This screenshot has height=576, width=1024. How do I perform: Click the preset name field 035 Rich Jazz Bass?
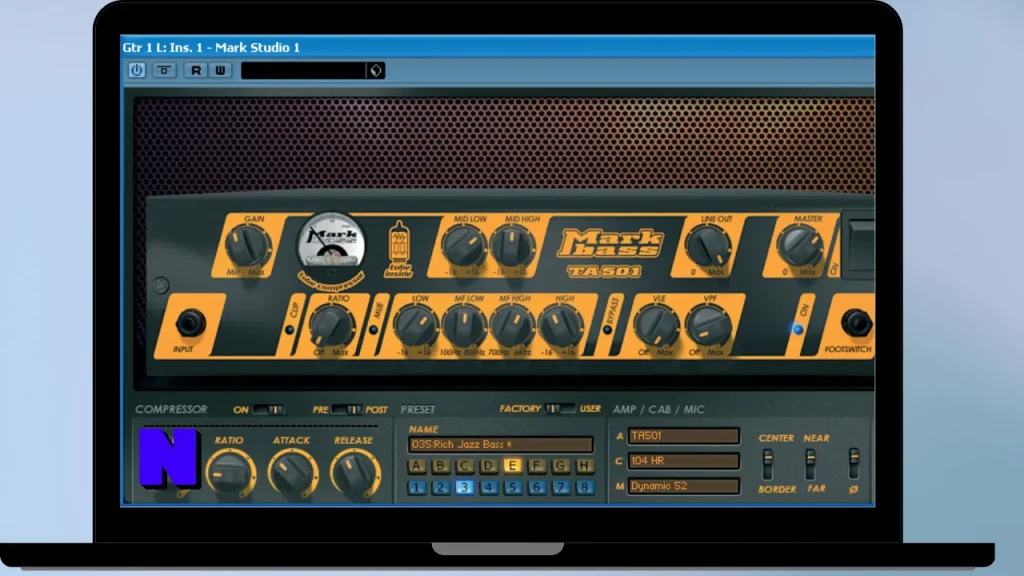pyautogui.click(x=501, y=445)
